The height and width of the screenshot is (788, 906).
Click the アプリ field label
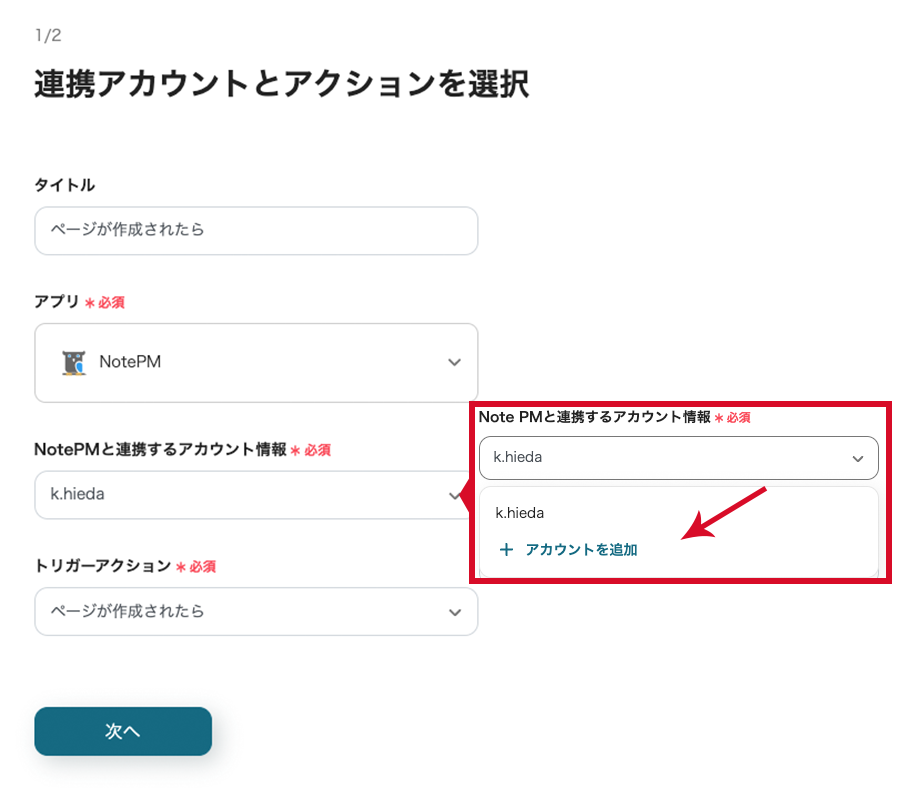tap(57, 302)
